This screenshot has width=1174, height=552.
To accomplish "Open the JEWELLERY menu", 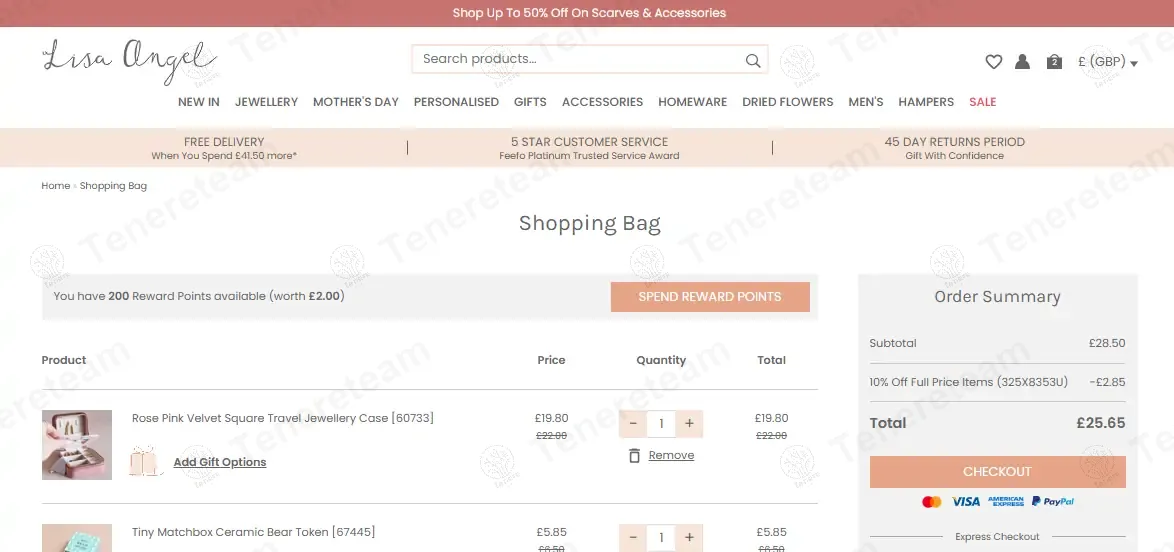I will pos(267,102).
